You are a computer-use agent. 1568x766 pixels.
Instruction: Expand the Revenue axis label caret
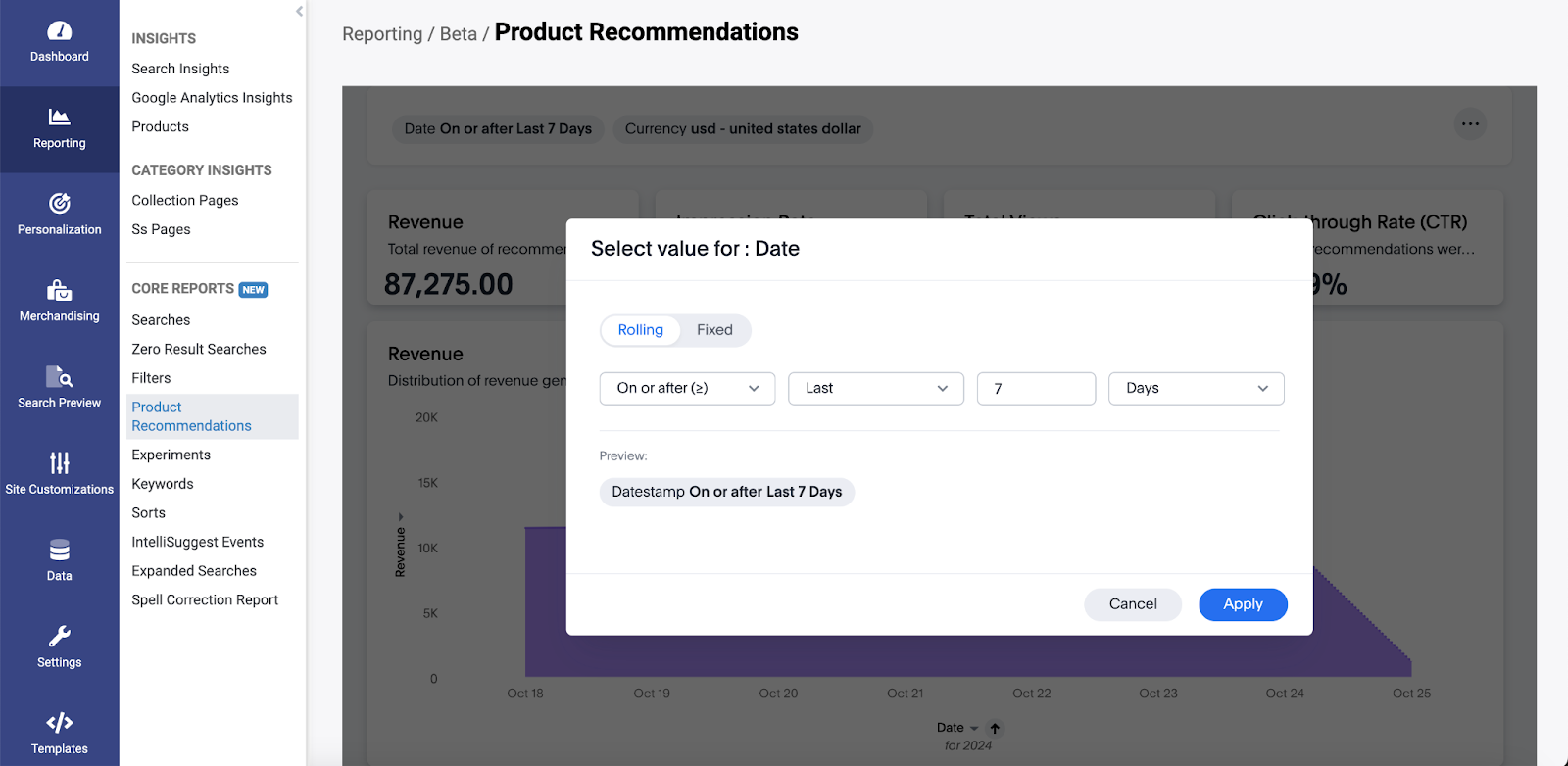400,517
